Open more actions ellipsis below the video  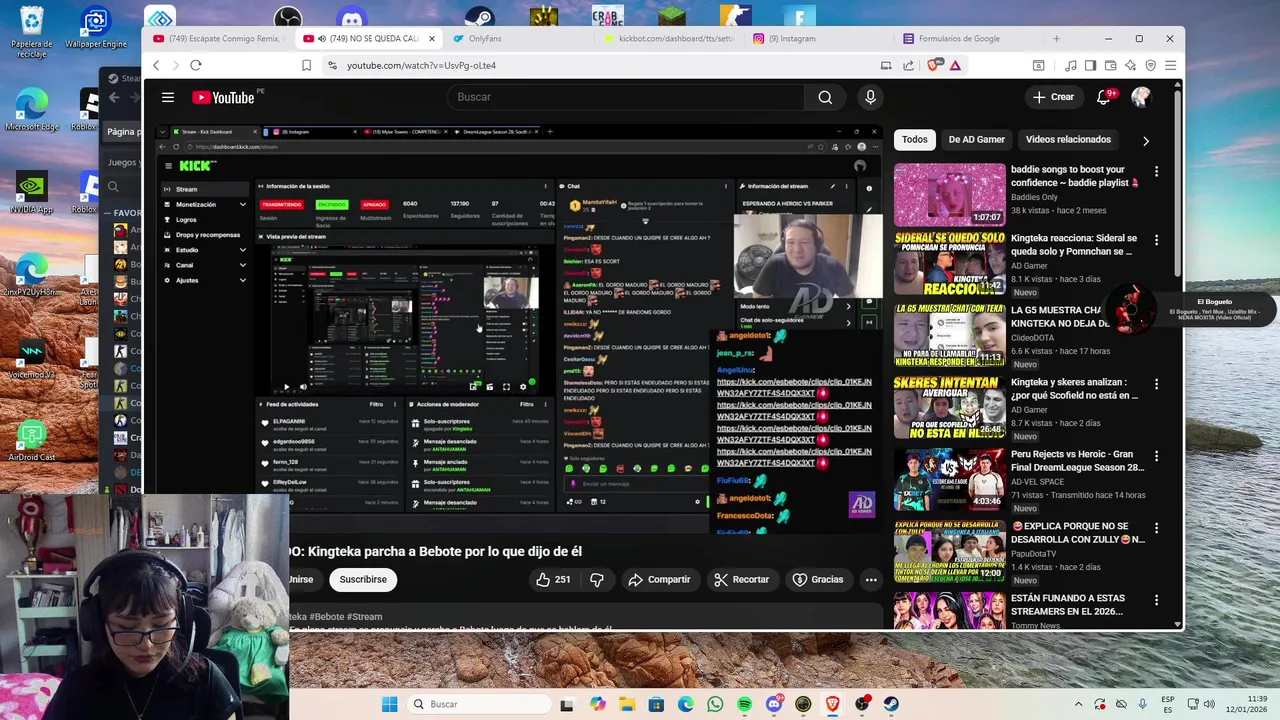click(871, 579)
